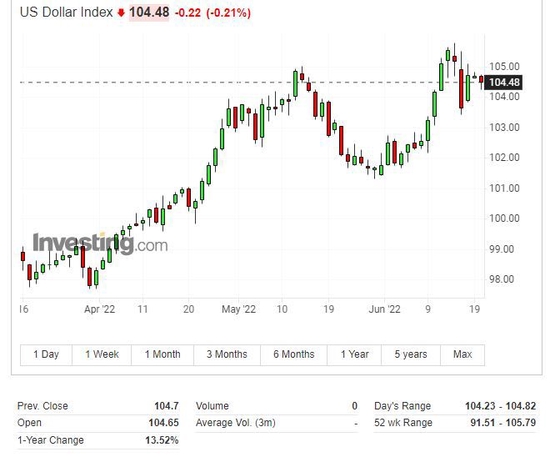Screen dimensions: 550x457
Task: Select the 1 Day timeframe tab
Action: click(46, 355)
